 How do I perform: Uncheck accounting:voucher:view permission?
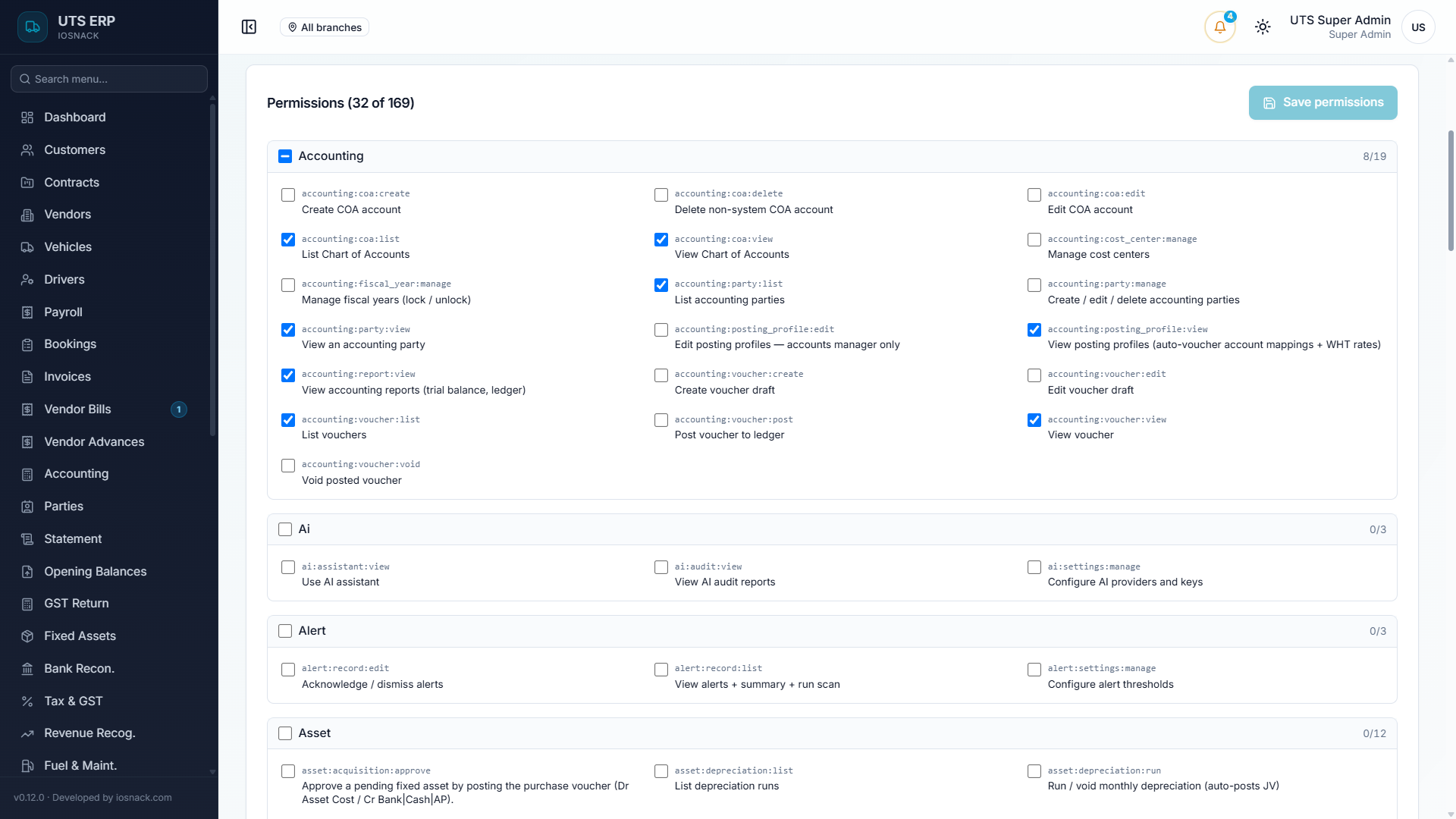pyautogui.click(x=1034, y=420)
